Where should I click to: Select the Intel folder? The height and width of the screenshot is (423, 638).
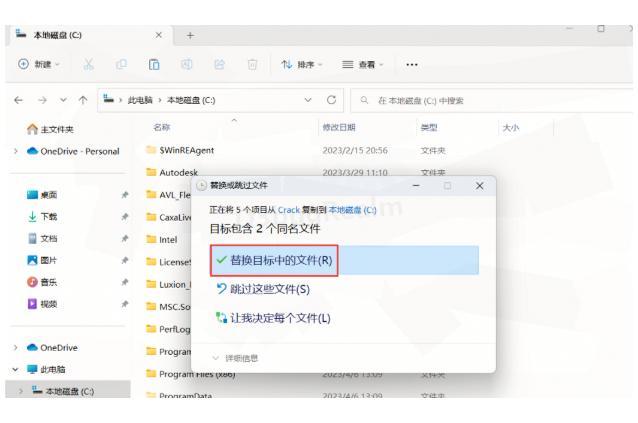coord(162,240)
